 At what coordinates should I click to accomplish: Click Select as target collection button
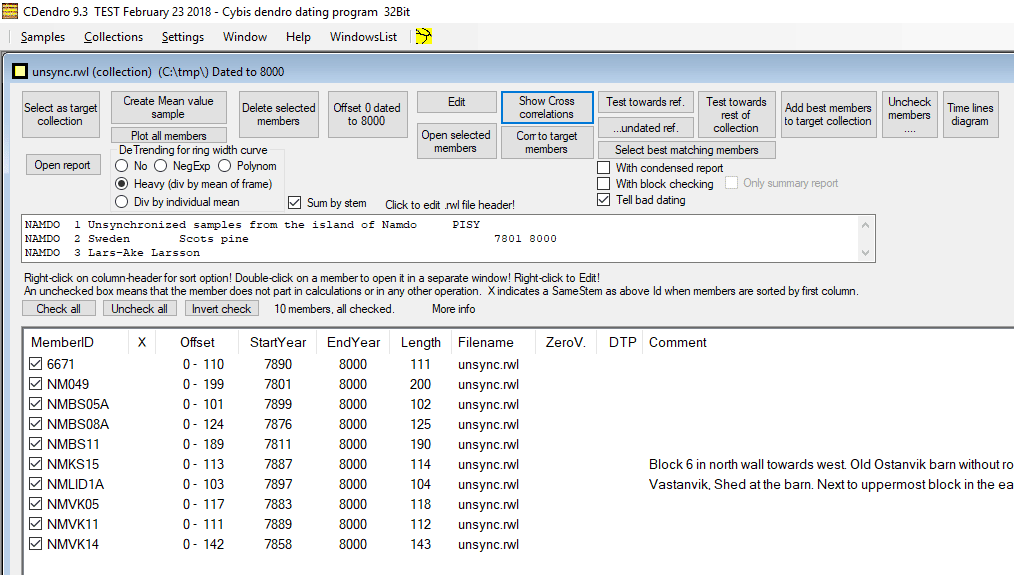[x=61, y=114]
